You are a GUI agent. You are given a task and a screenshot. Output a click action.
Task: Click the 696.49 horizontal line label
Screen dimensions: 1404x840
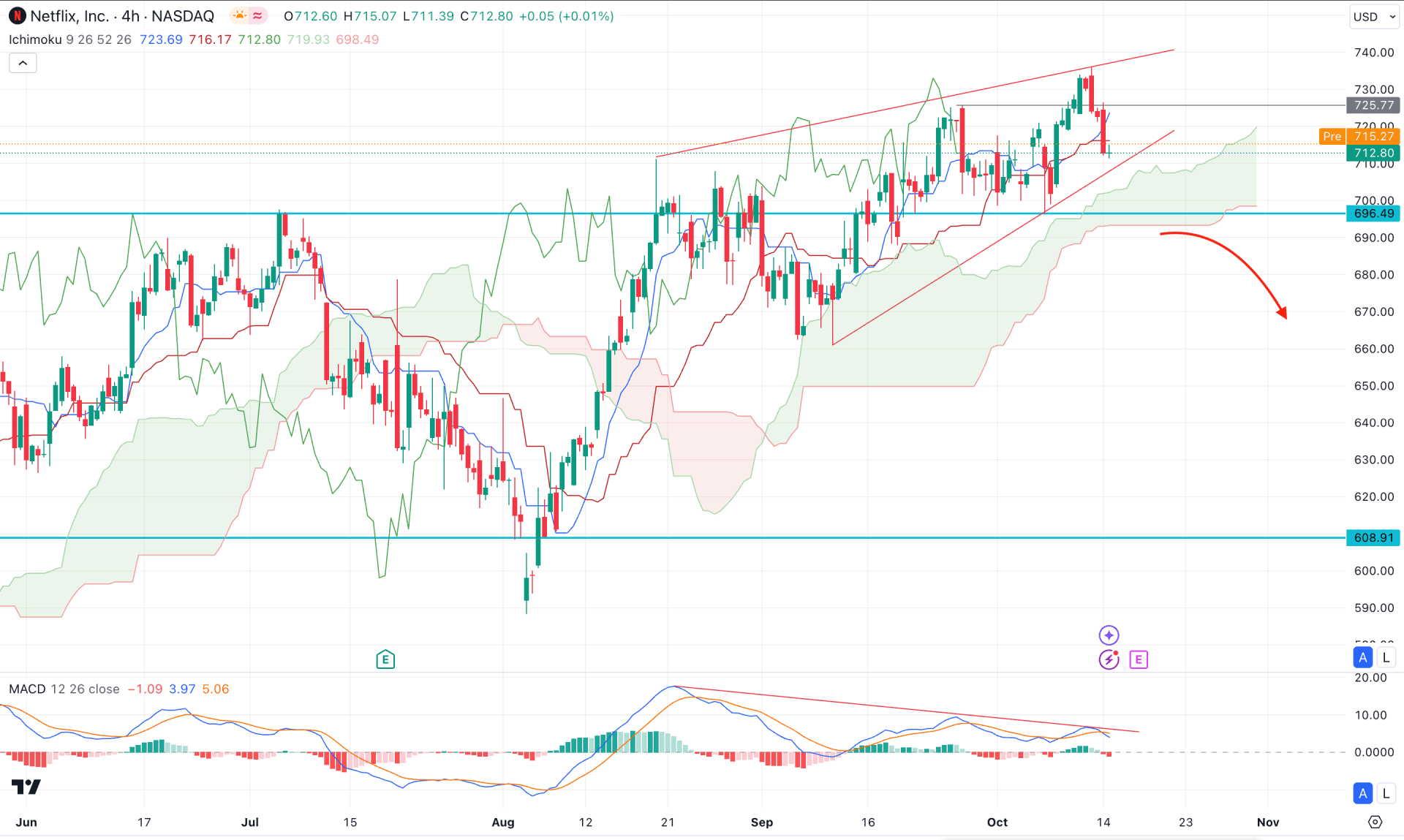click(x=1373, y=213)
